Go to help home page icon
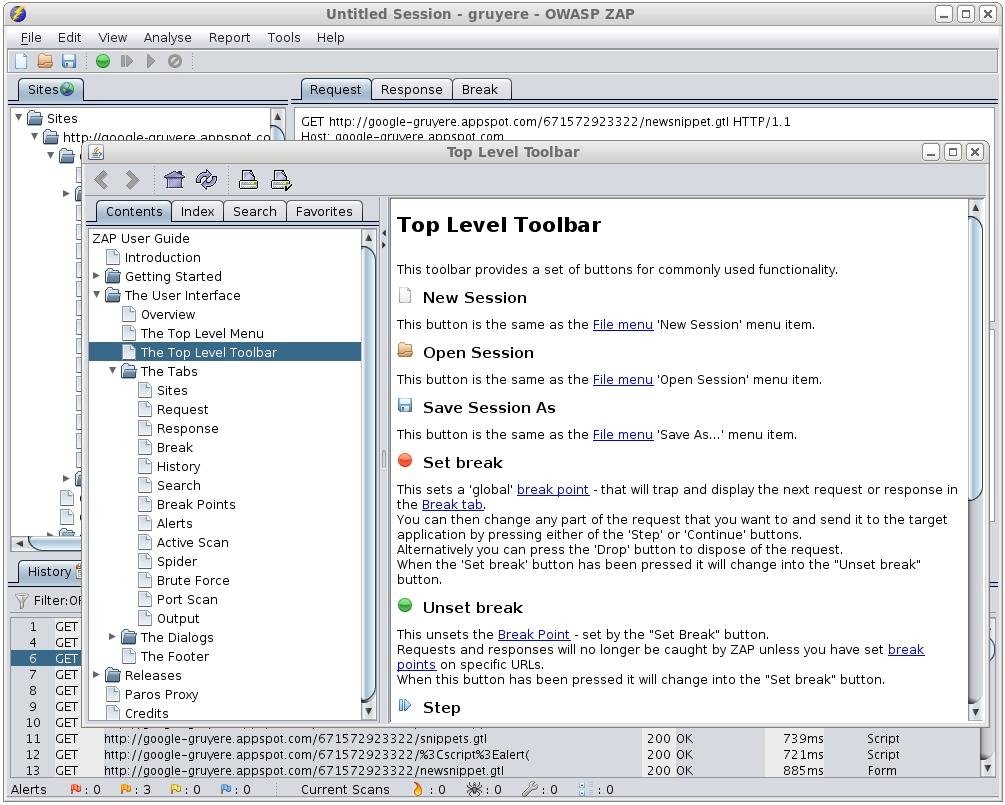The image size is (1005, 805). click(174, 179)
